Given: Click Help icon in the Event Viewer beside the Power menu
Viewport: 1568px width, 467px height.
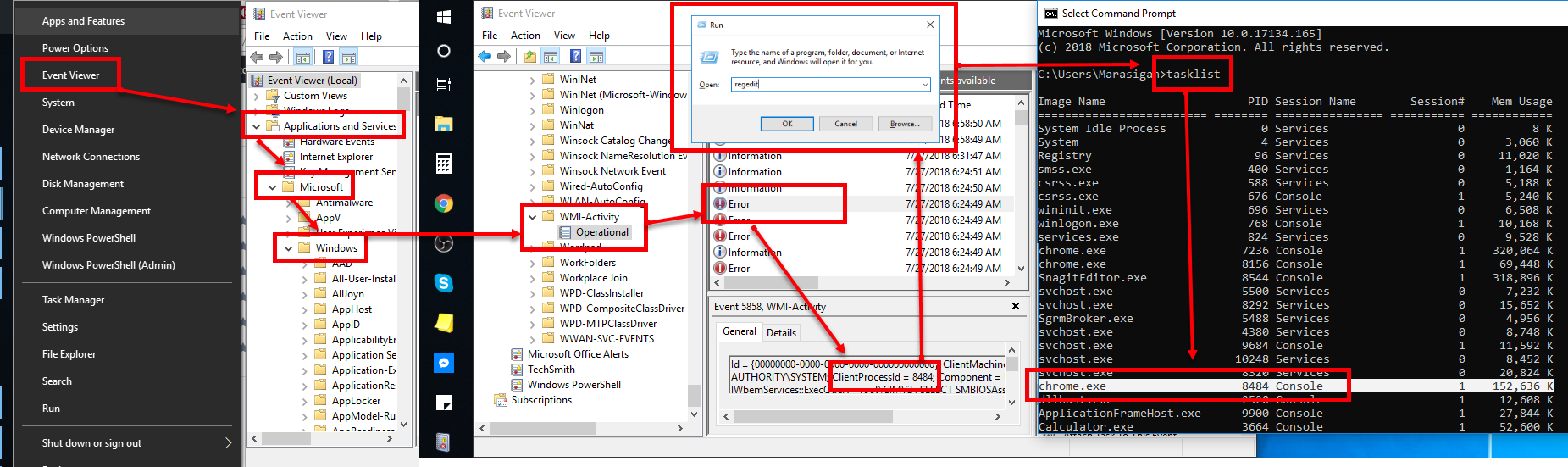Looking at the screenshot, I should (x=328, y=57).
